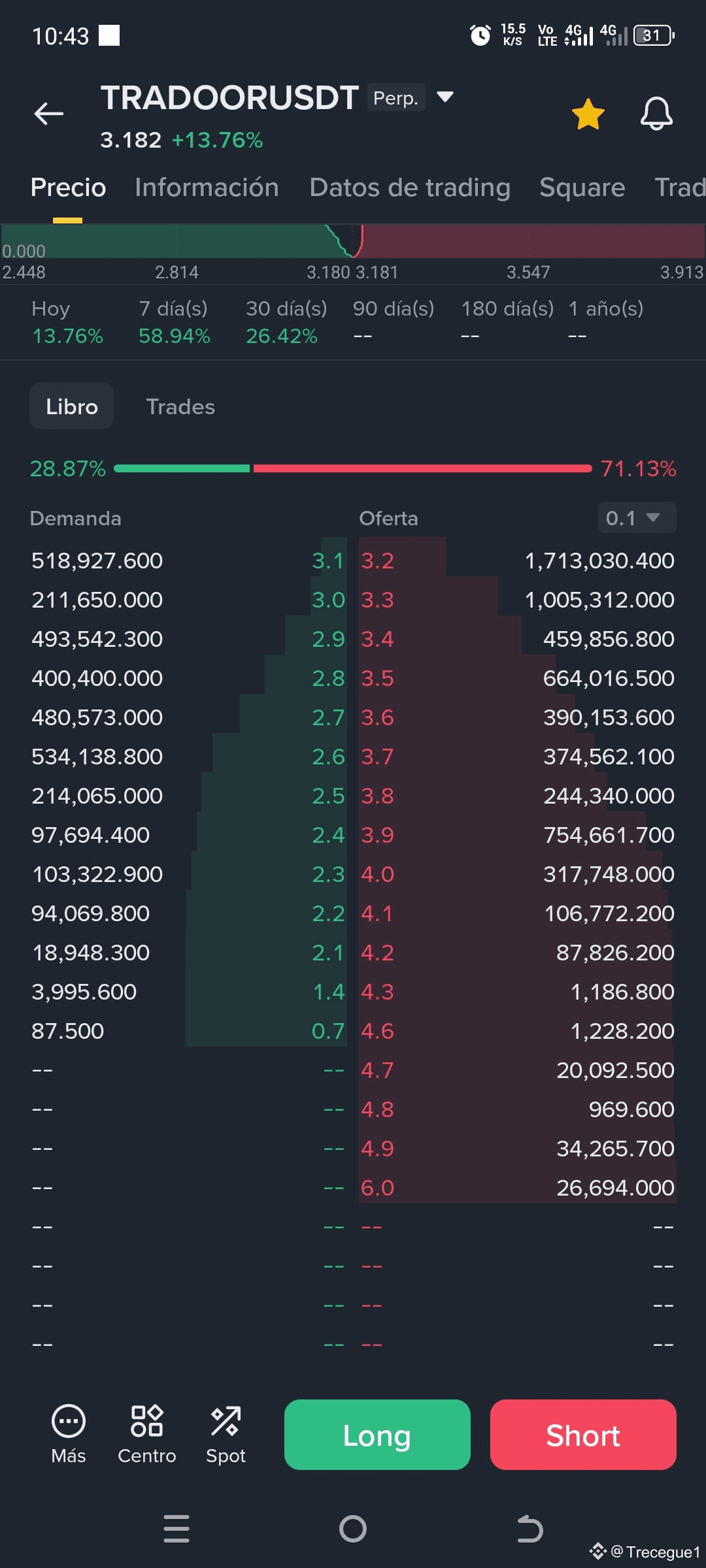The width and height of the screenshot is (706, 1568).
Task: Select the Libro order book tab
Action: coord(71,406)
